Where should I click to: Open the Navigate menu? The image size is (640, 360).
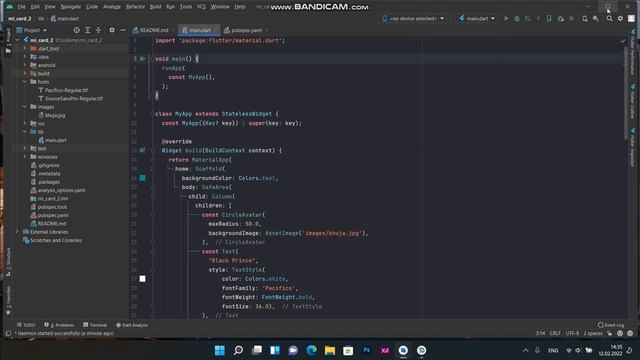[x=71, y=7]
